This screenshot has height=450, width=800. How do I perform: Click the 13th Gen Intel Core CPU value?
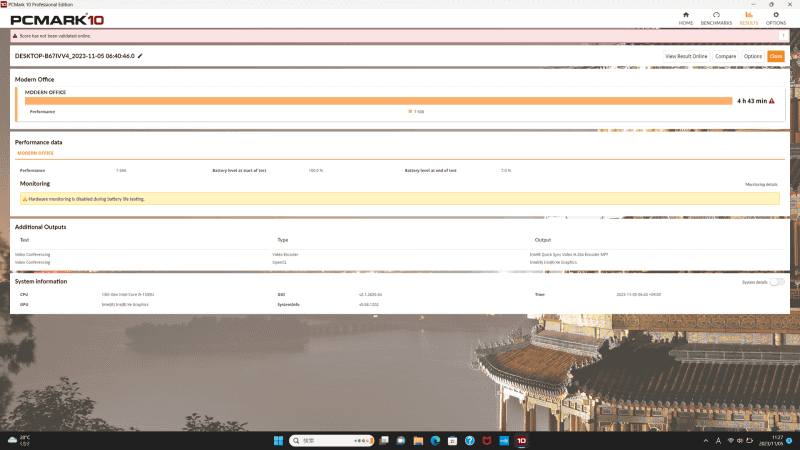click(128, 294)
